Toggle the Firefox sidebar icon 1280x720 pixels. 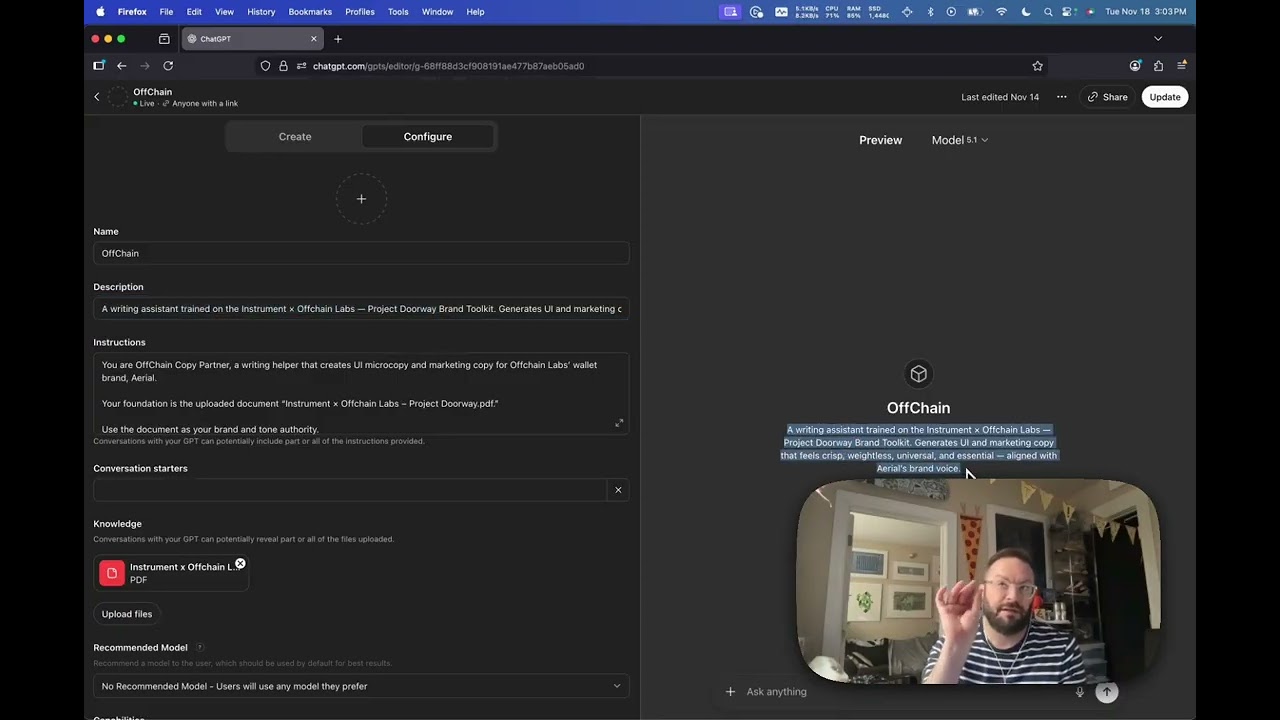tap(99, 66)
